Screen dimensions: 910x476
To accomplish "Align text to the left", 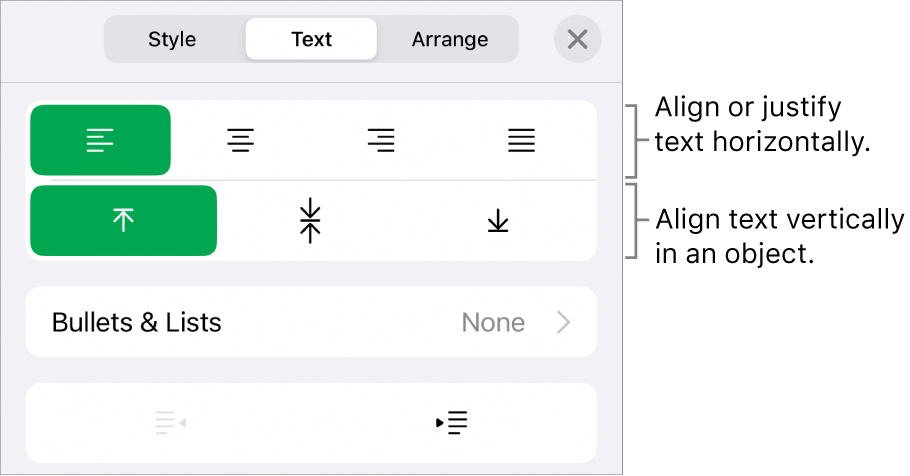I will [100, 141].
